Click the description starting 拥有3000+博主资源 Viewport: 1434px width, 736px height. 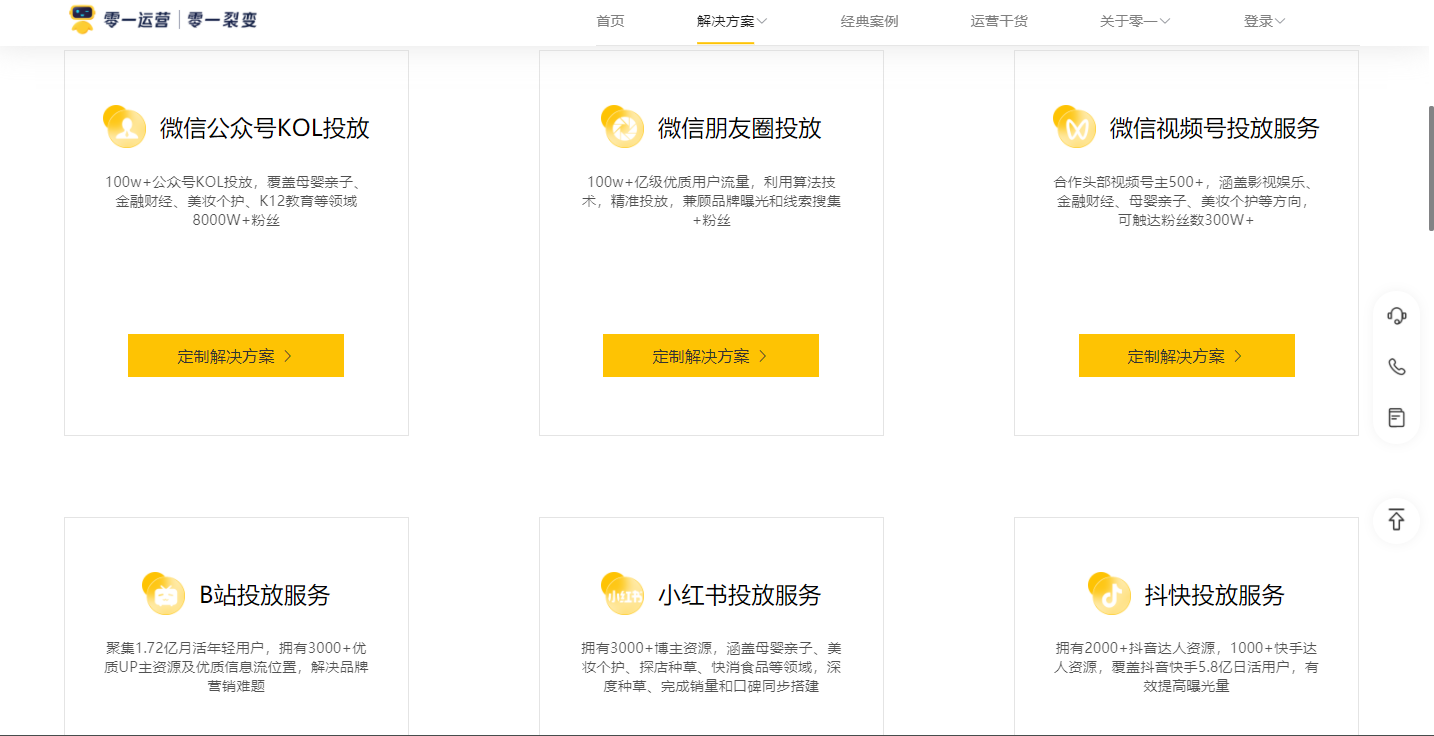[711, 667]
